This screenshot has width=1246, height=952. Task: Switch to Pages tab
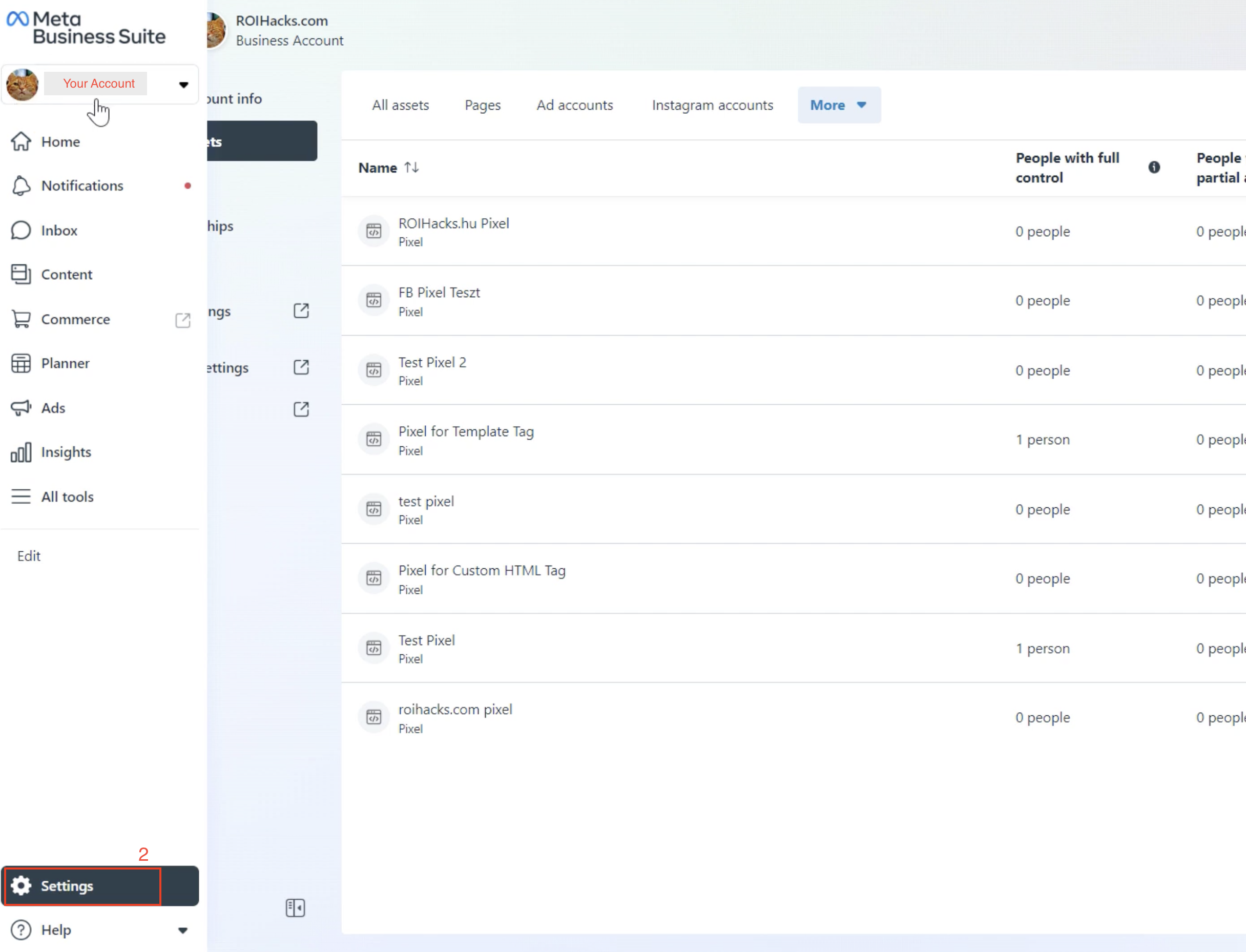(x=483, y=105)
